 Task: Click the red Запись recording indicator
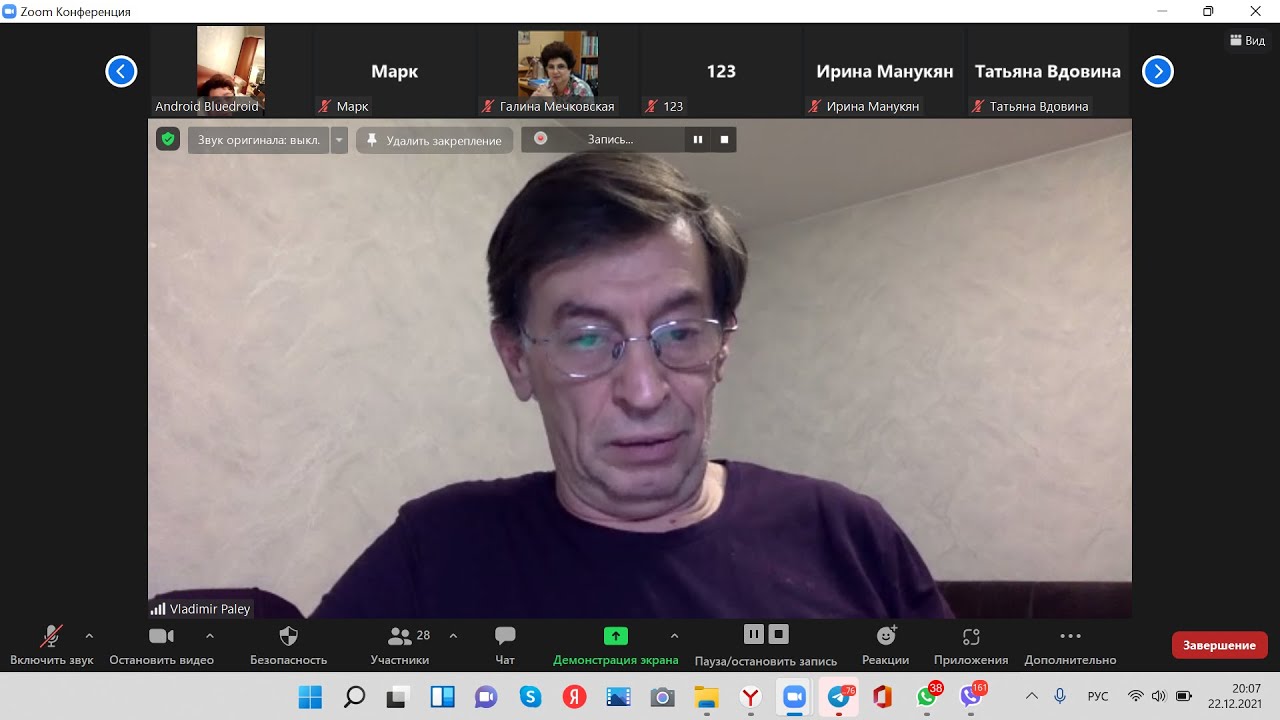(541, 139)
